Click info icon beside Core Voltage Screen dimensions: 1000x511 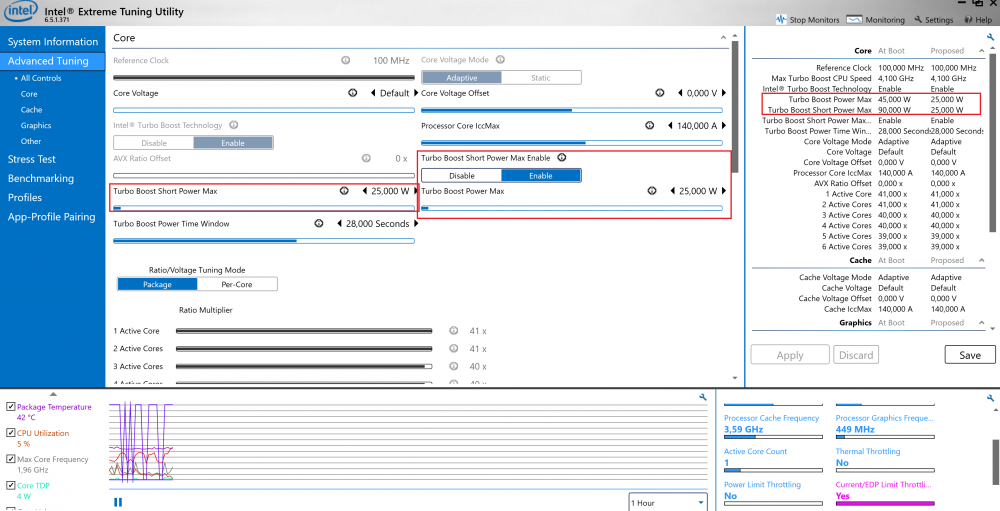click(x=353, y=93)
